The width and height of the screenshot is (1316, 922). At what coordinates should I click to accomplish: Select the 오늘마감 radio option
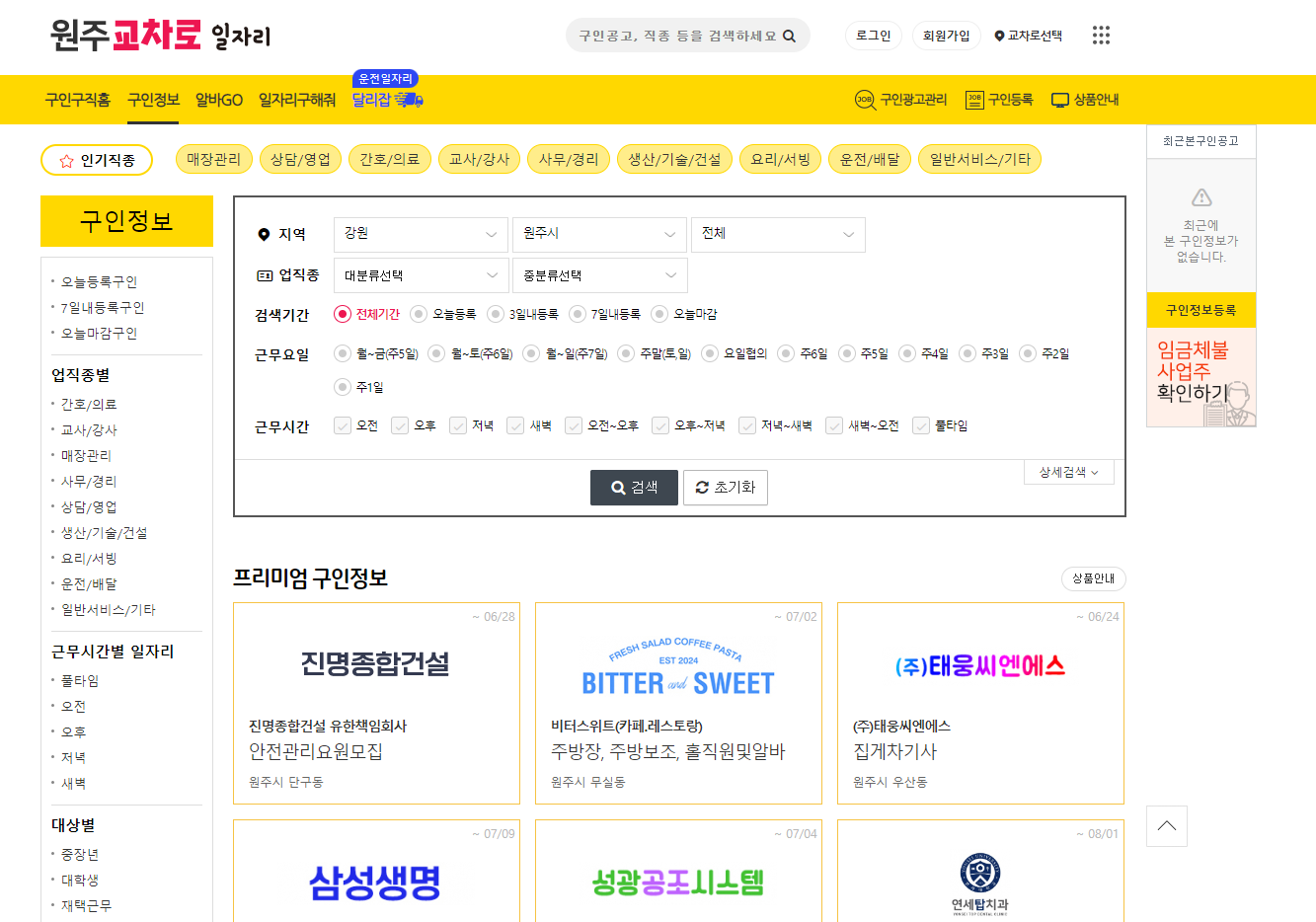(659, 314)
